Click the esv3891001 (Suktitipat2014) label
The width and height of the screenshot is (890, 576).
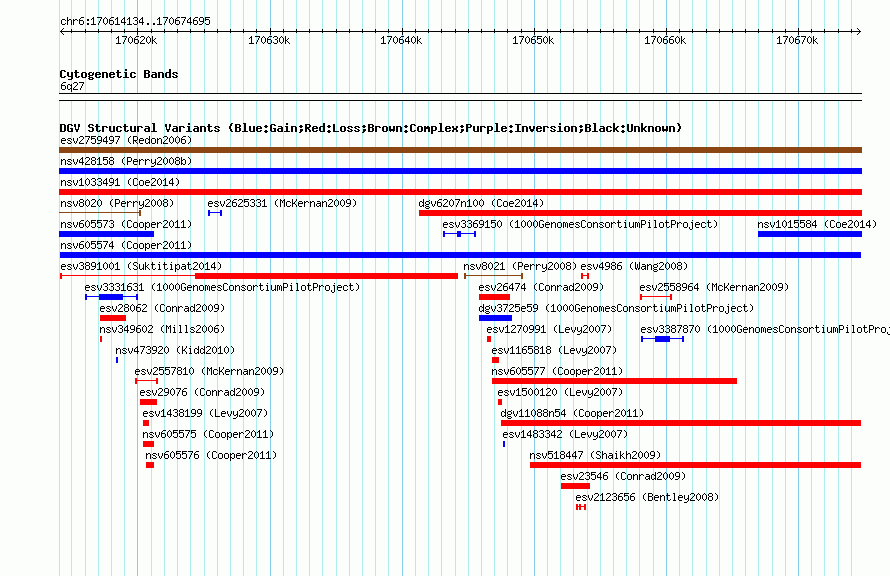pyautogui.click(x=141, y=266)
